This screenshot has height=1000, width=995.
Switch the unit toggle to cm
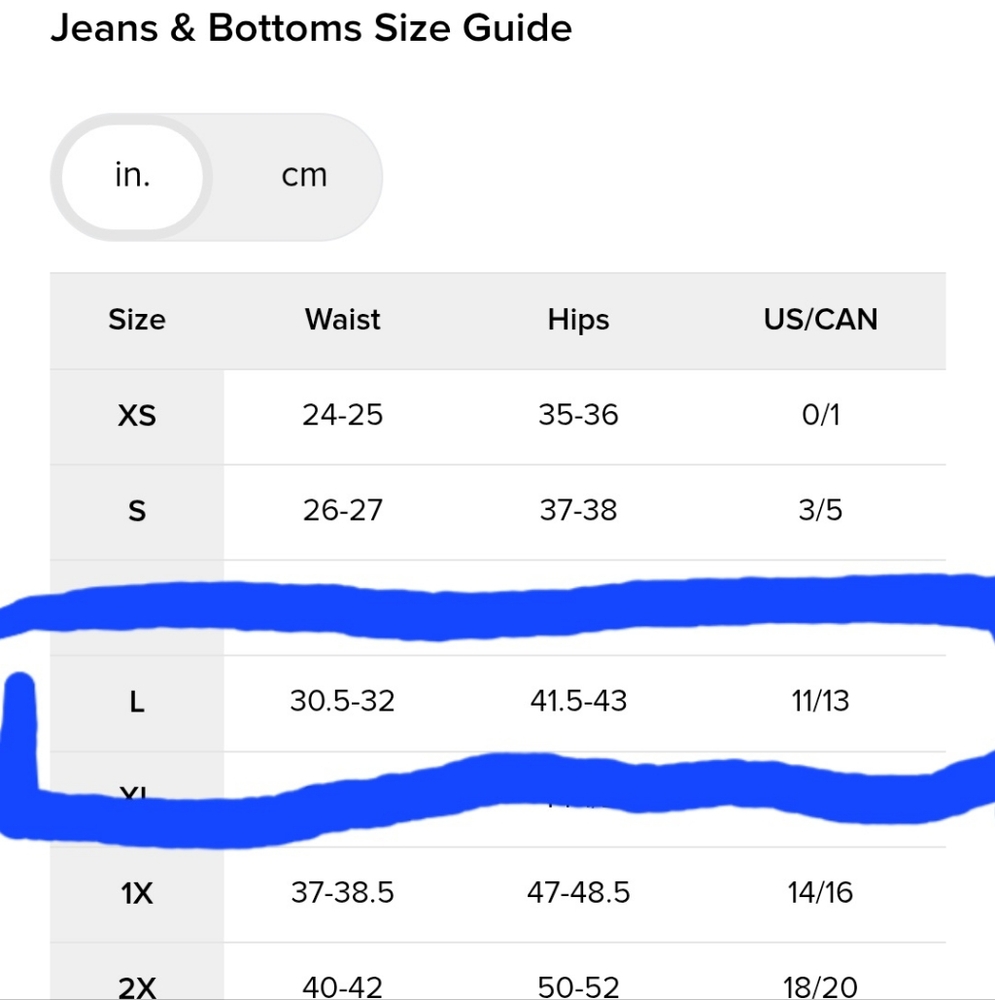pyautogui.click(x=304, y=176)
